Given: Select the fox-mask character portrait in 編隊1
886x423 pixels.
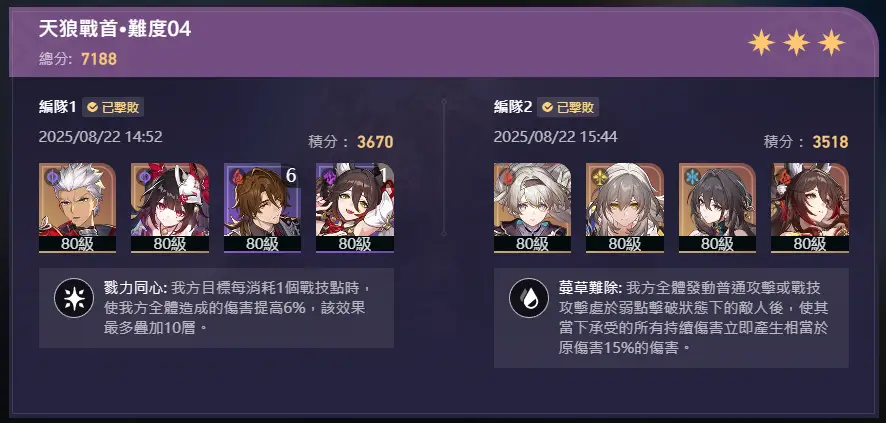Looking at the screenshot, I should [x=170, y=208].
